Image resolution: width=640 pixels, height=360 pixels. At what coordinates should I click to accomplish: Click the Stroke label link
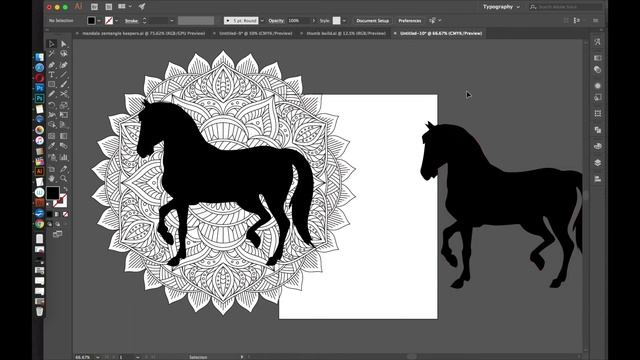coord(131,21)
